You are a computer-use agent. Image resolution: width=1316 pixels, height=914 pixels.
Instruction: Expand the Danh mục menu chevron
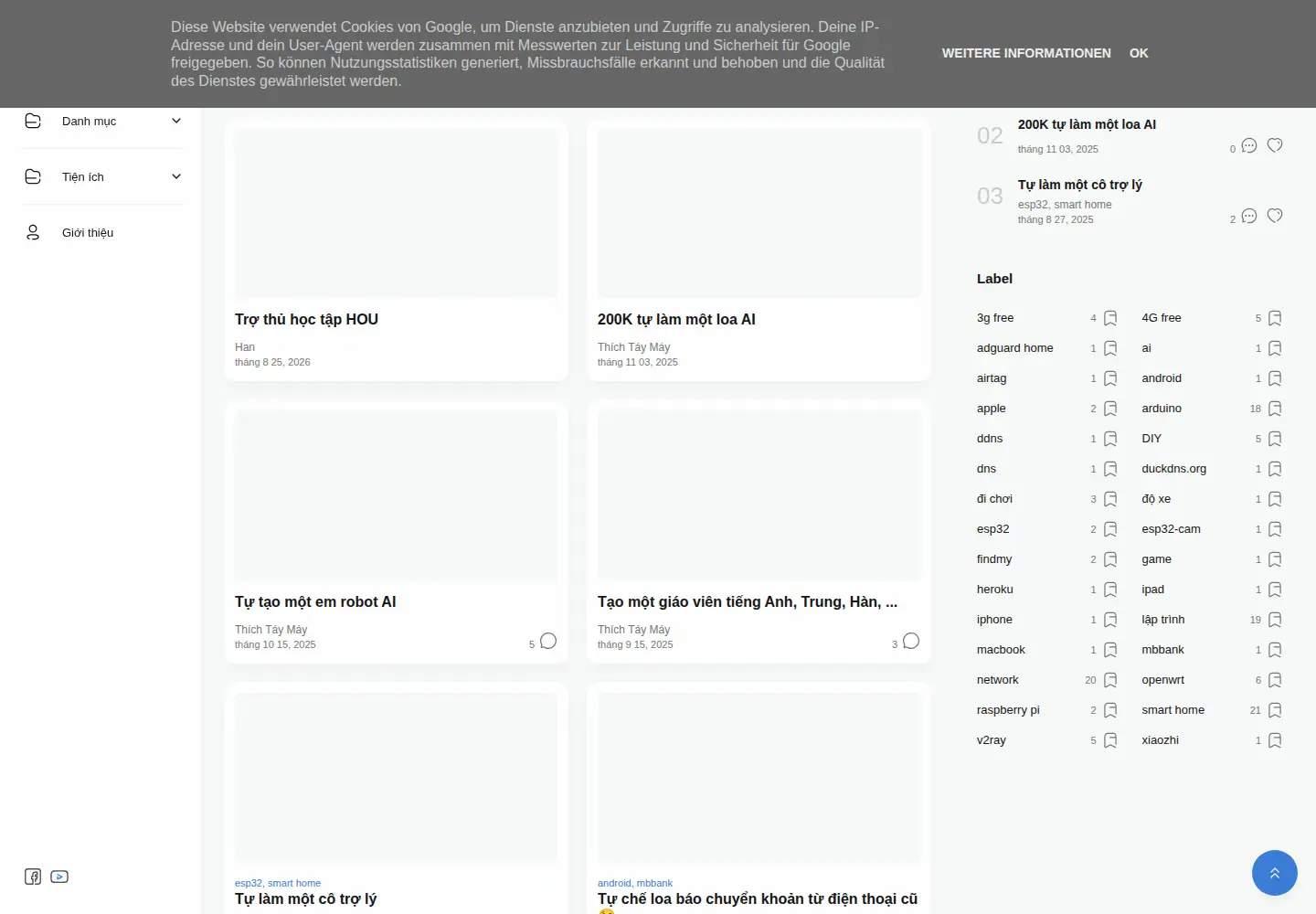[176, 121]
